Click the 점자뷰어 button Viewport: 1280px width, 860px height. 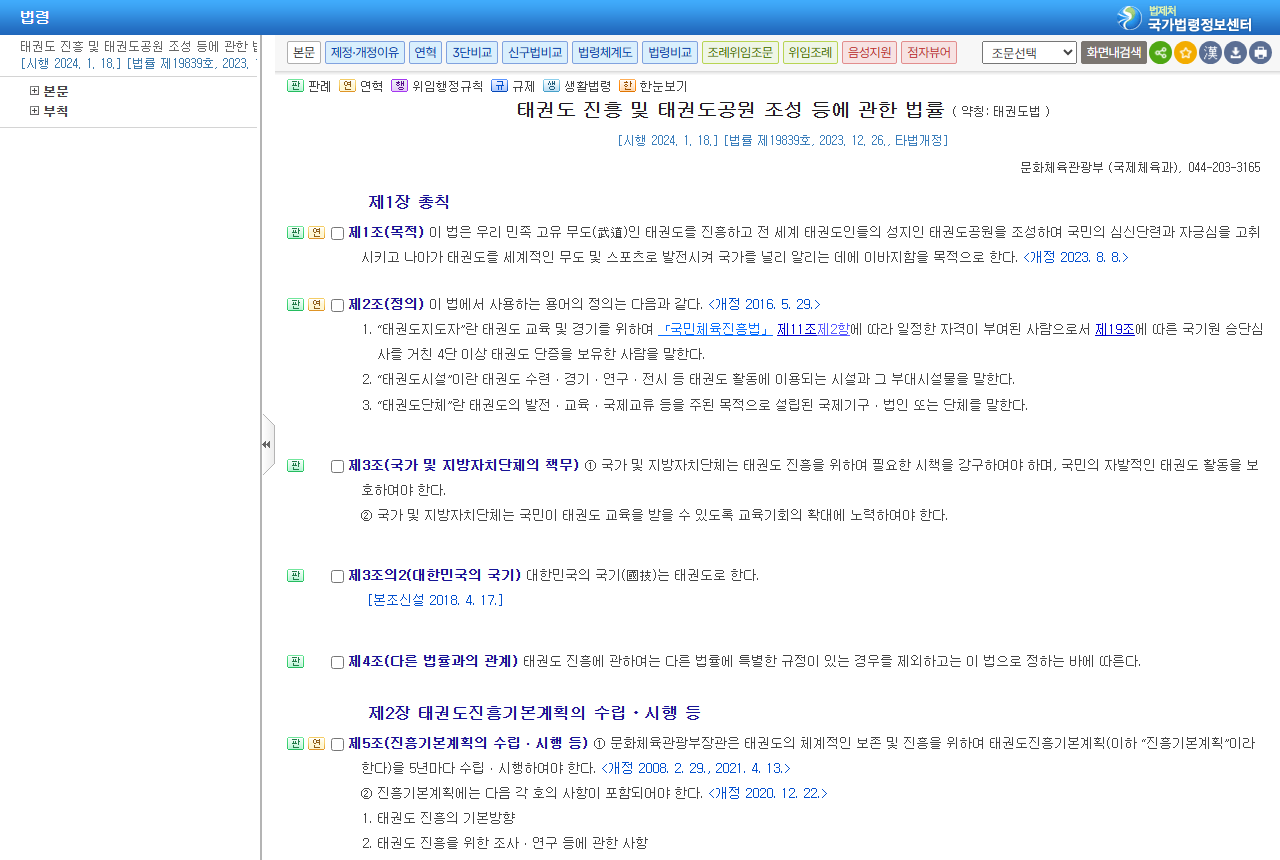929,52
